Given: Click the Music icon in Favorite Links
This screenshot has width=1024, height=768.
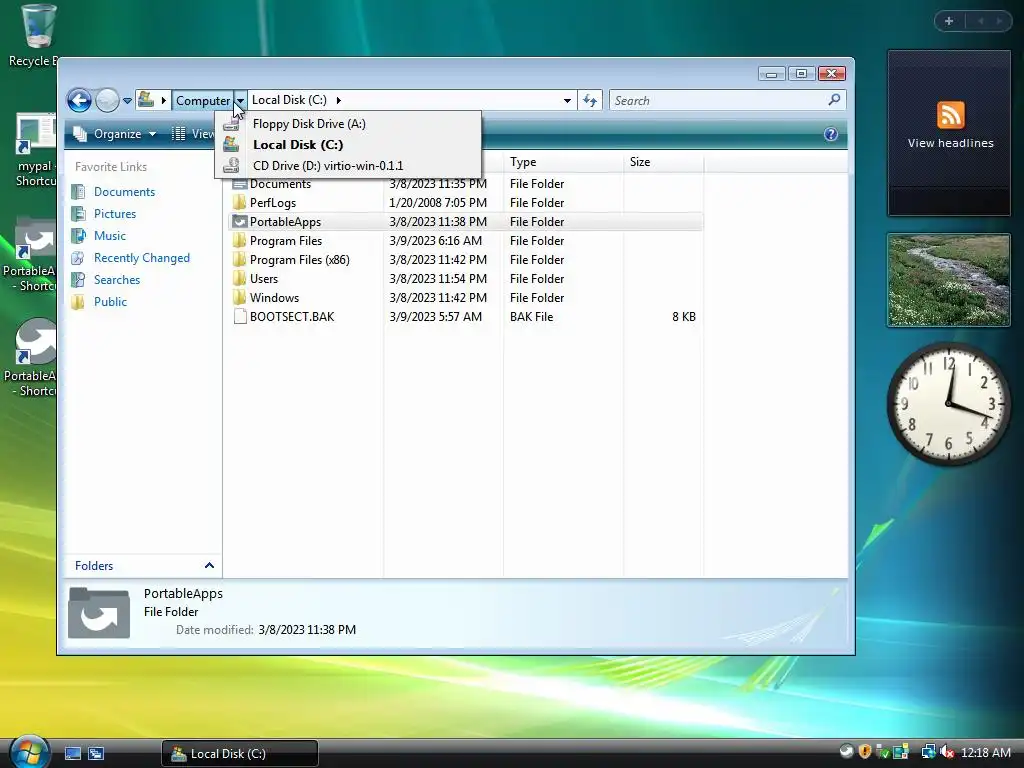Looking at the screenshot, I should coord(78,236).
